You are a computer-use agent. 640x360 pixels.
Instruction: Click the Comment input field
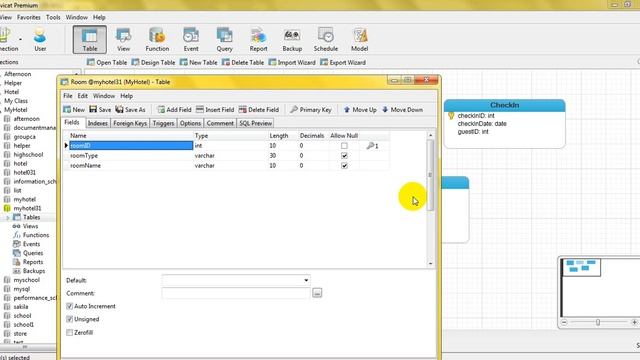point(236,293)
